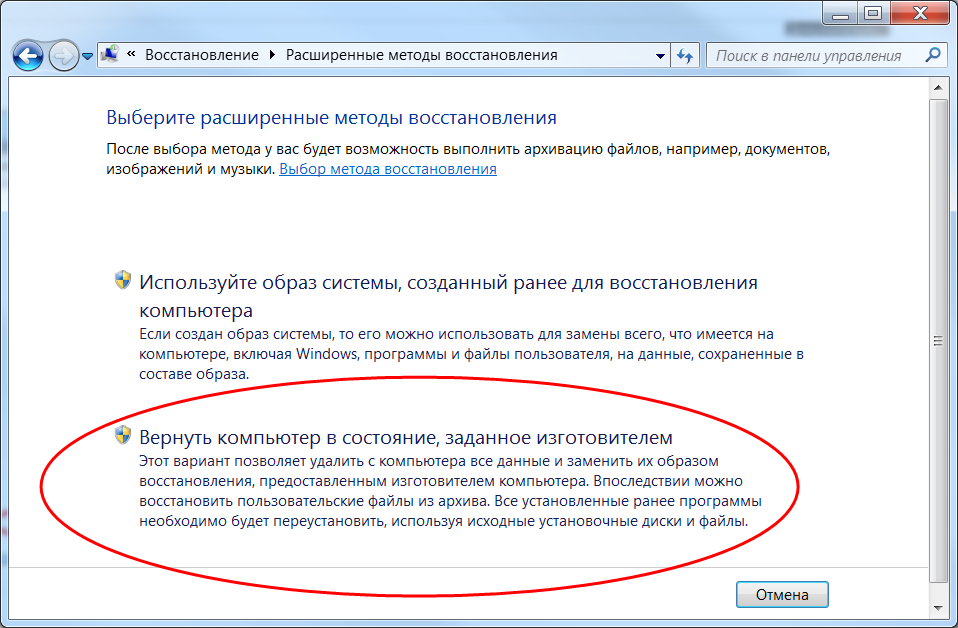The image size is (958, 628).
Task: Open the address bar history dropdown
Action: point(660,56)
